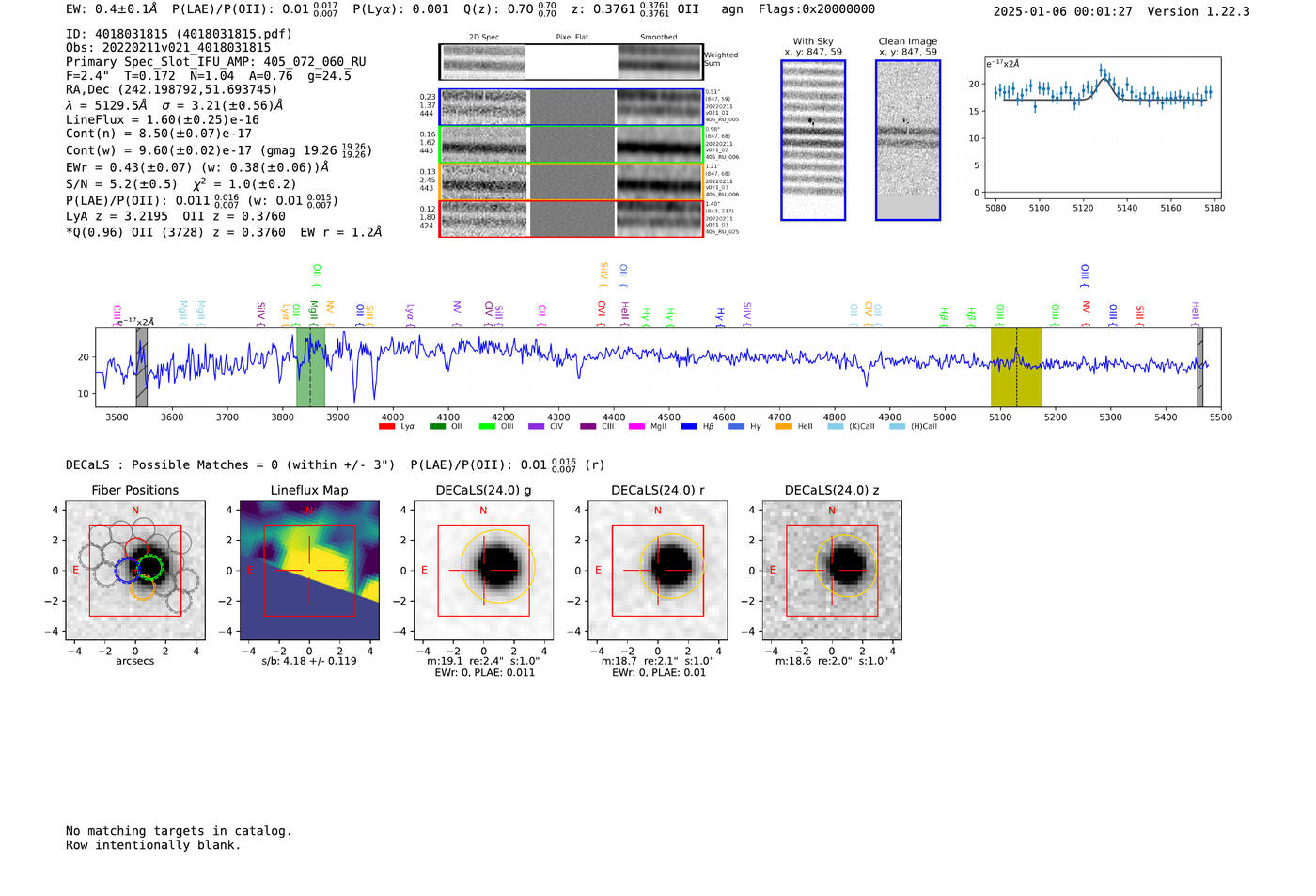
Task: Click the Smoothed column header
Action: tap(659, 38)
